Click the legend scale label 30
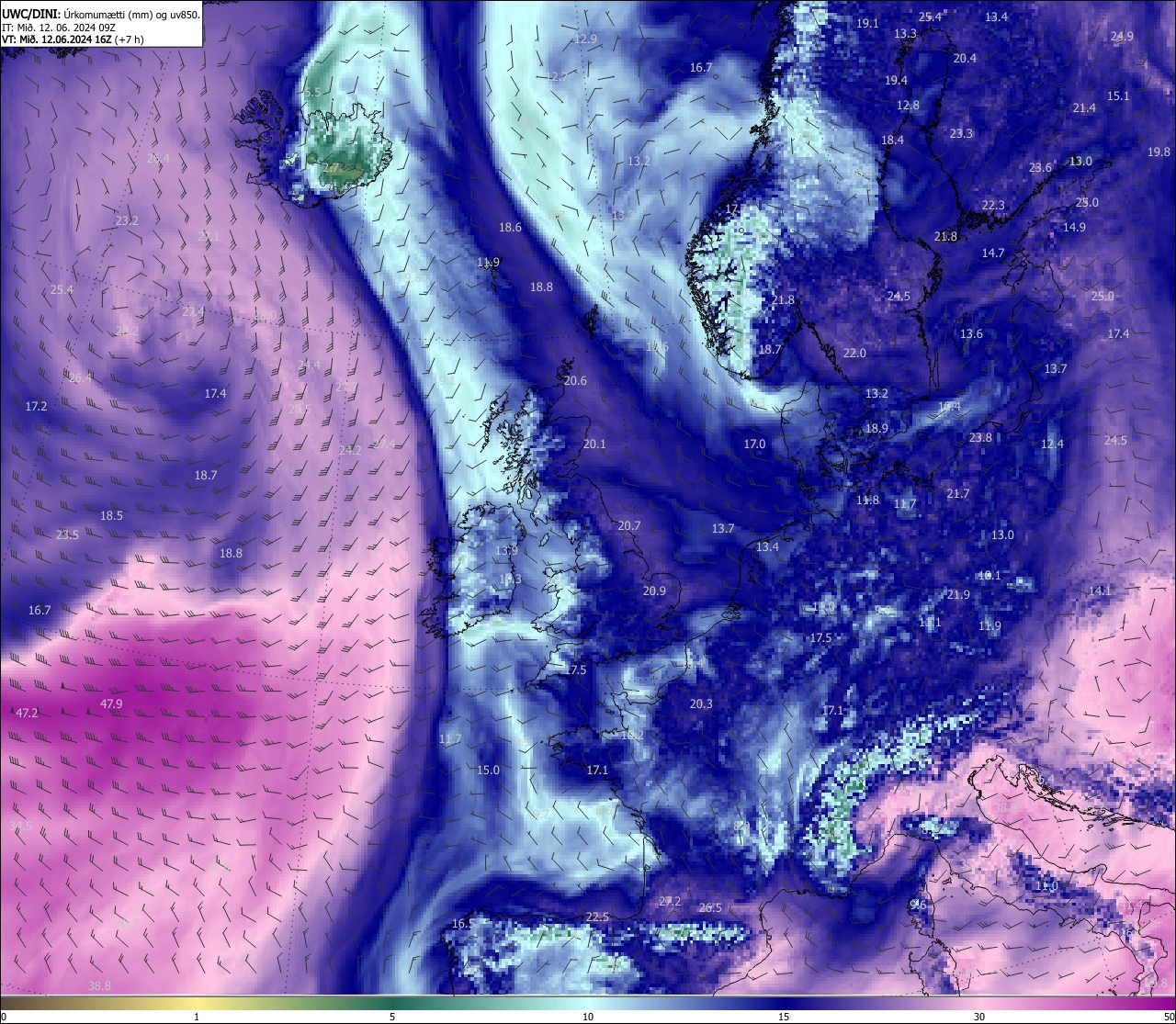The width and height of the screenshot is (1176, 1024). pos(979,1017)
